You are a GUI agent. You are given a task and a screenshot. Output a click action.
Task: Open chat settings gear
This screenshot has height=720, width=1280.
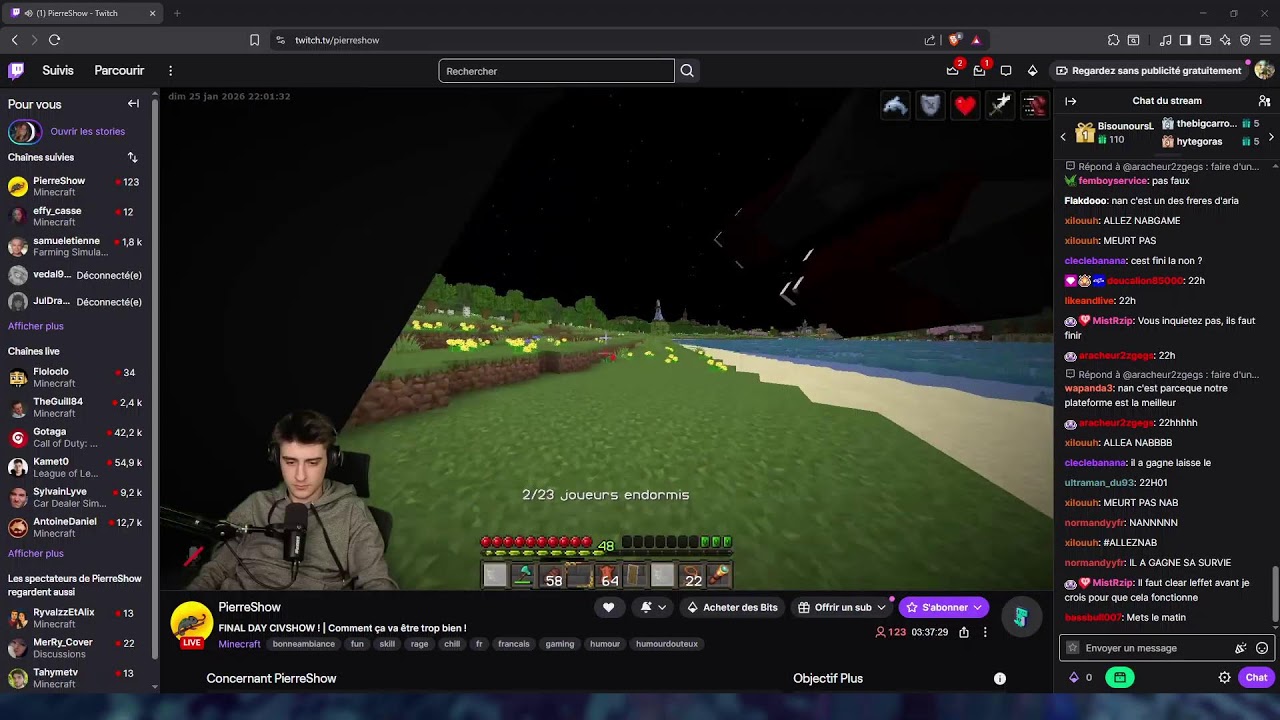point(1224,677)
